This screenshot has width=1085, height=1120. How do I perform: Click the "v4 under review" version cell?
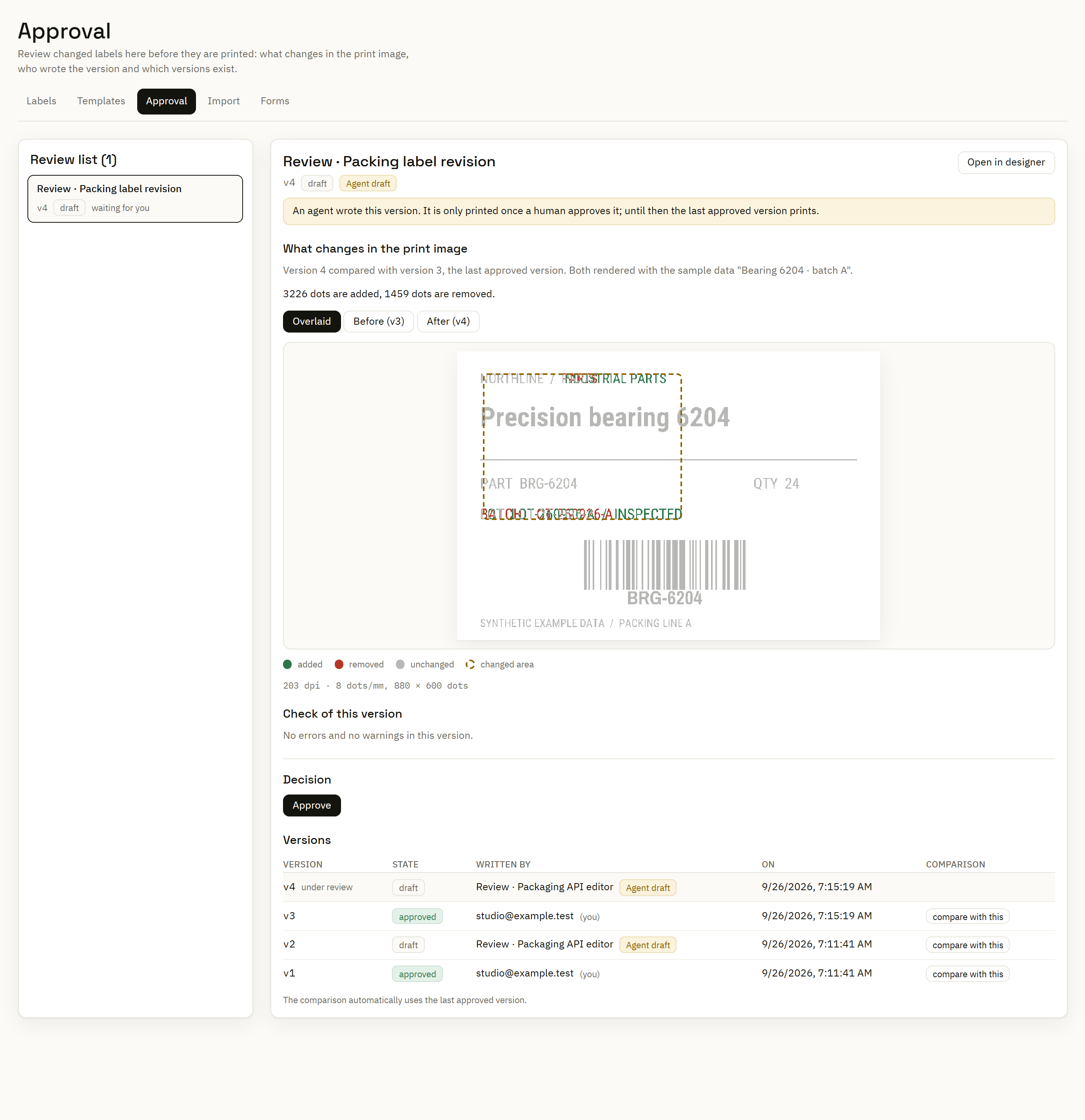(318, 887)
